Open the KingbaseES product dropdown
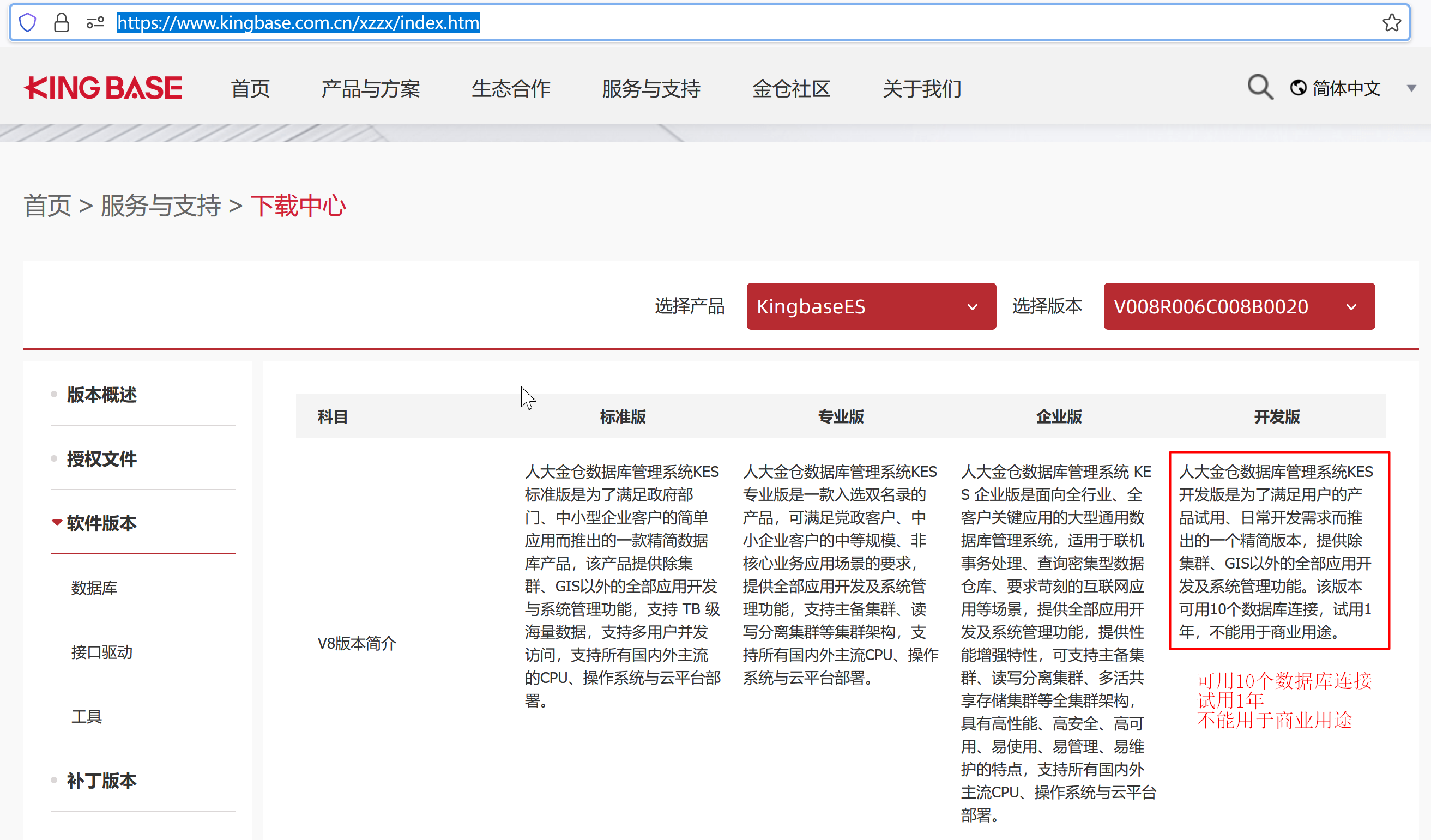 coord(871,306)
